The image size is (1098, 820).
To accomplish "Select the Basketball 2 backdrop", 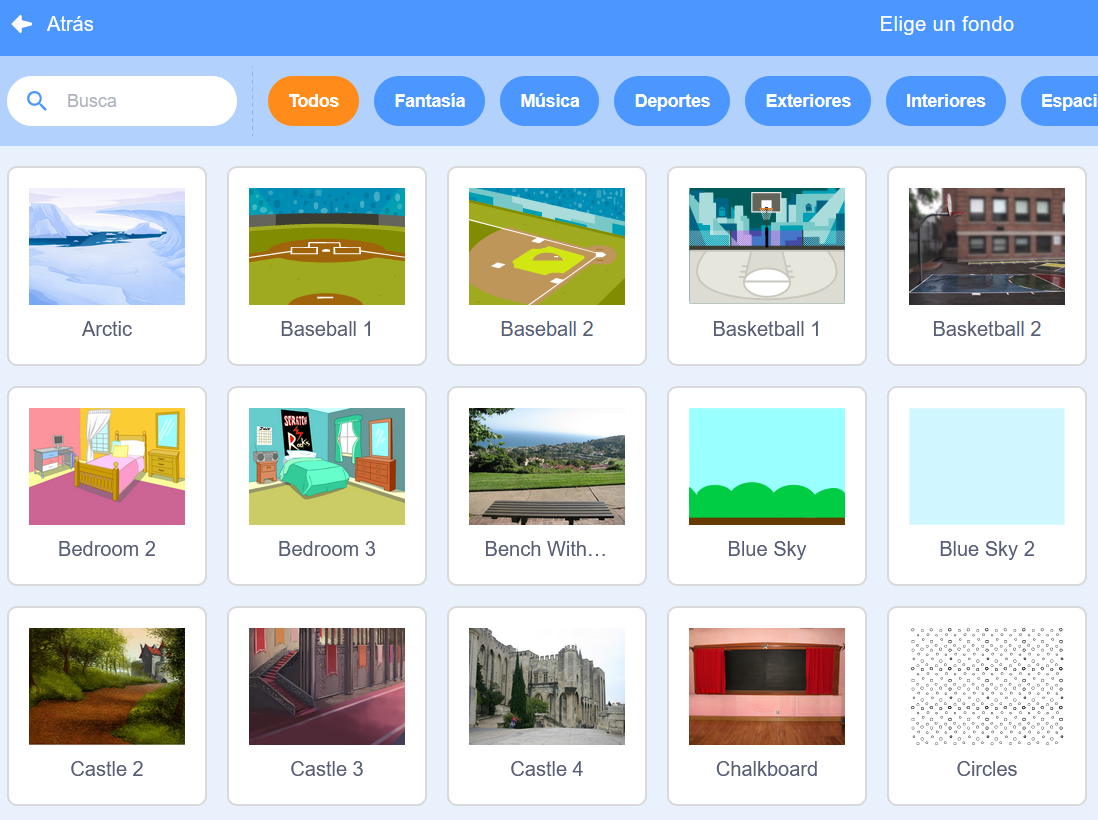I will [x=987, y=247].
